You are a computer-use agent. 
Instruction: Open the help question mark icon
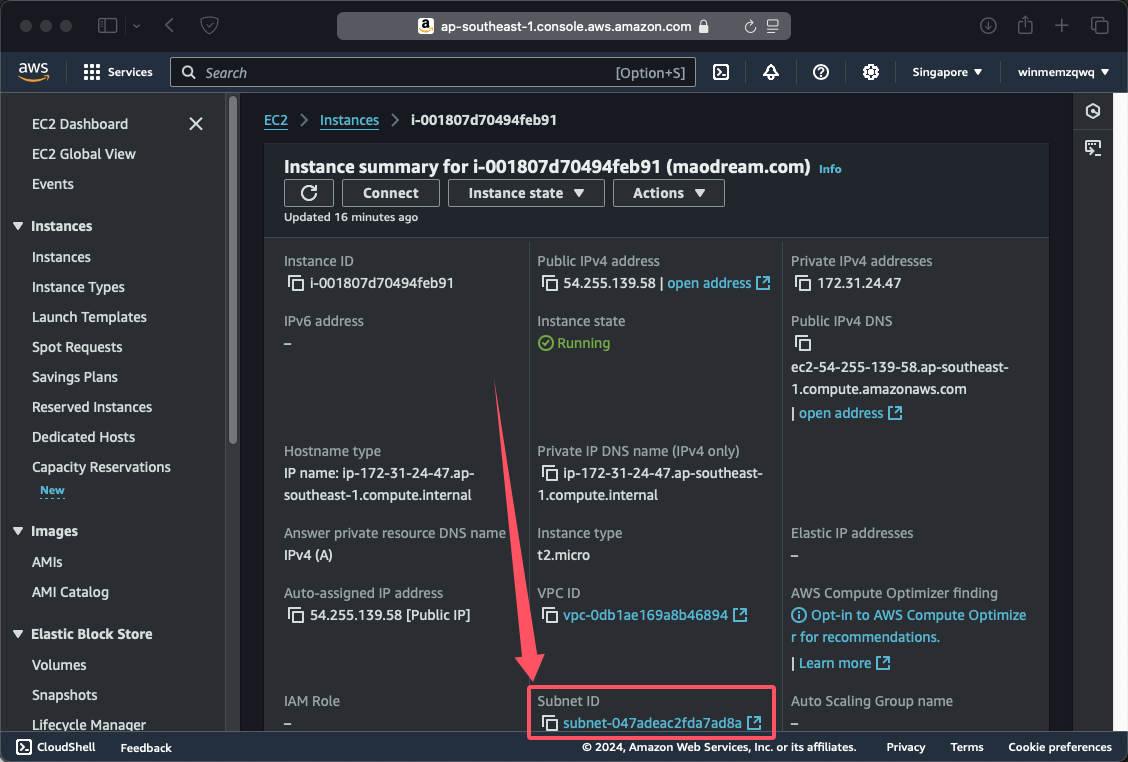click(821, 72)
